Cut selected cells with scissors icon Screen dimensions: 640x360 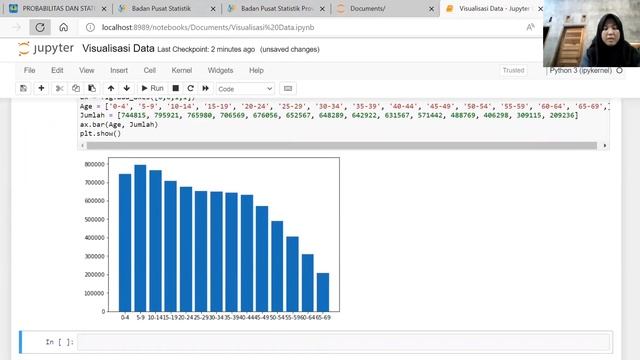60,88
